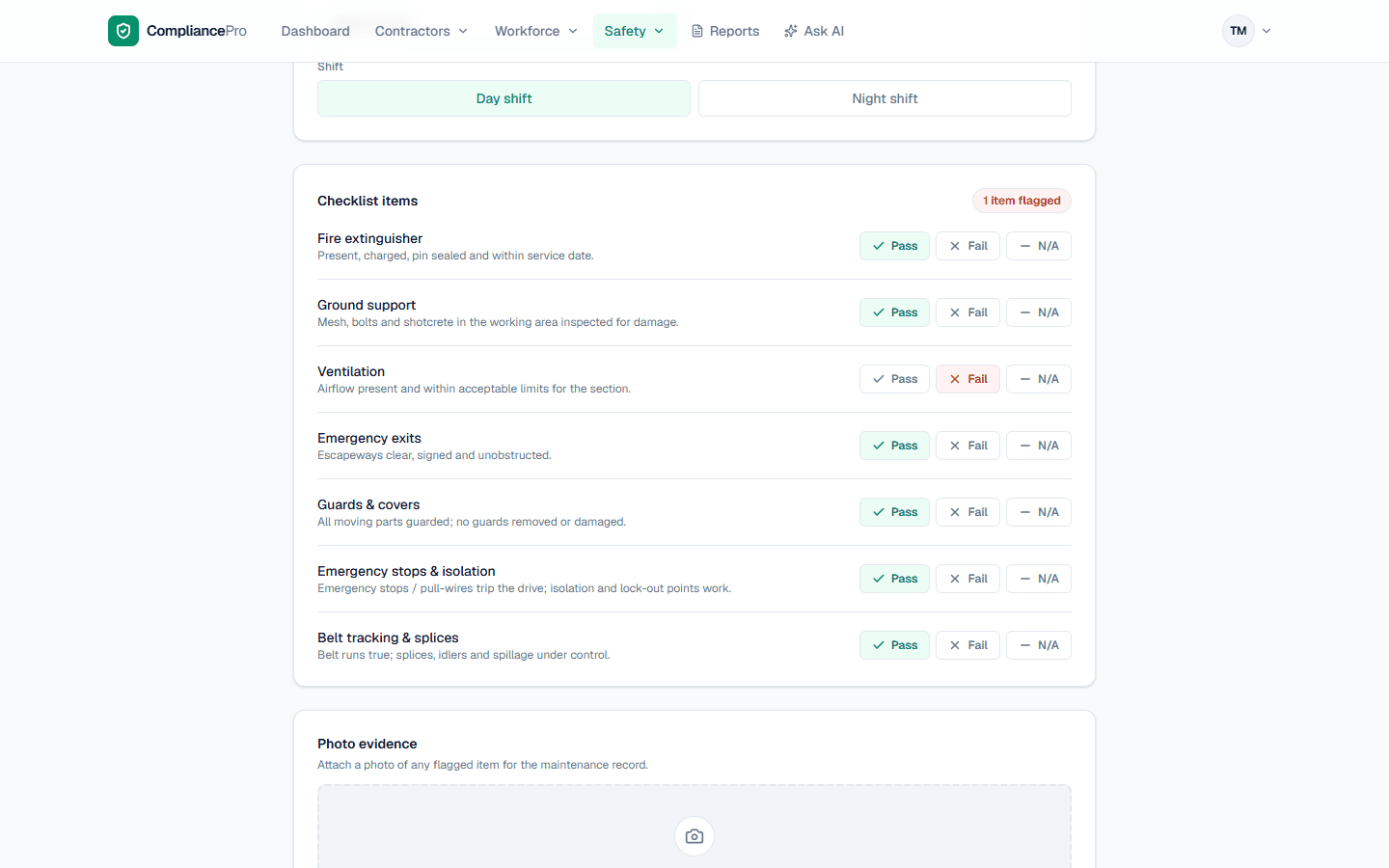Screen dimensions: 1389x868
Task: Click the camera icon in Photo evidence
Action: click(x=694, y=836)
